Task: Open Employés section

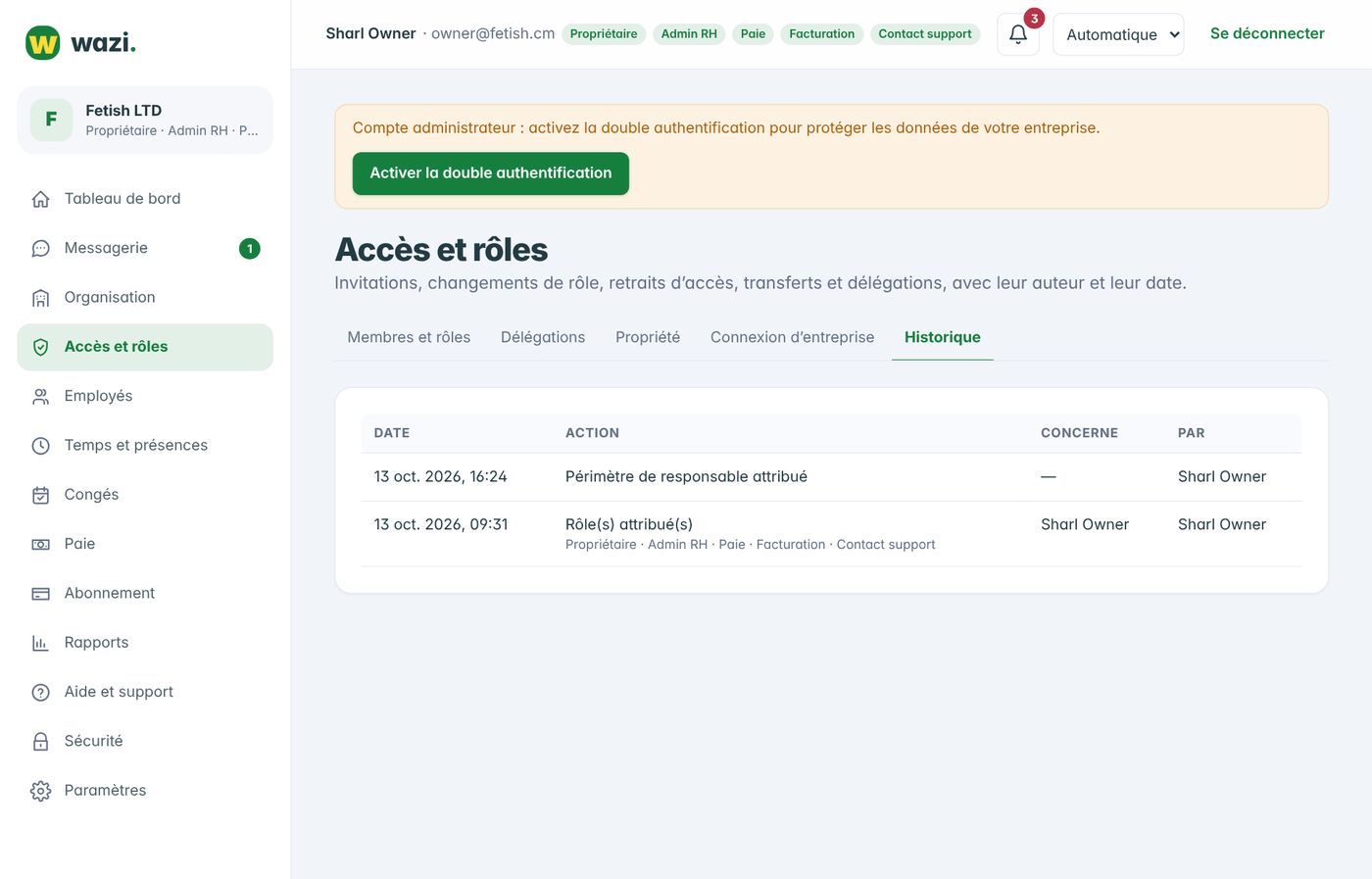Action: (x=145, y=396)
